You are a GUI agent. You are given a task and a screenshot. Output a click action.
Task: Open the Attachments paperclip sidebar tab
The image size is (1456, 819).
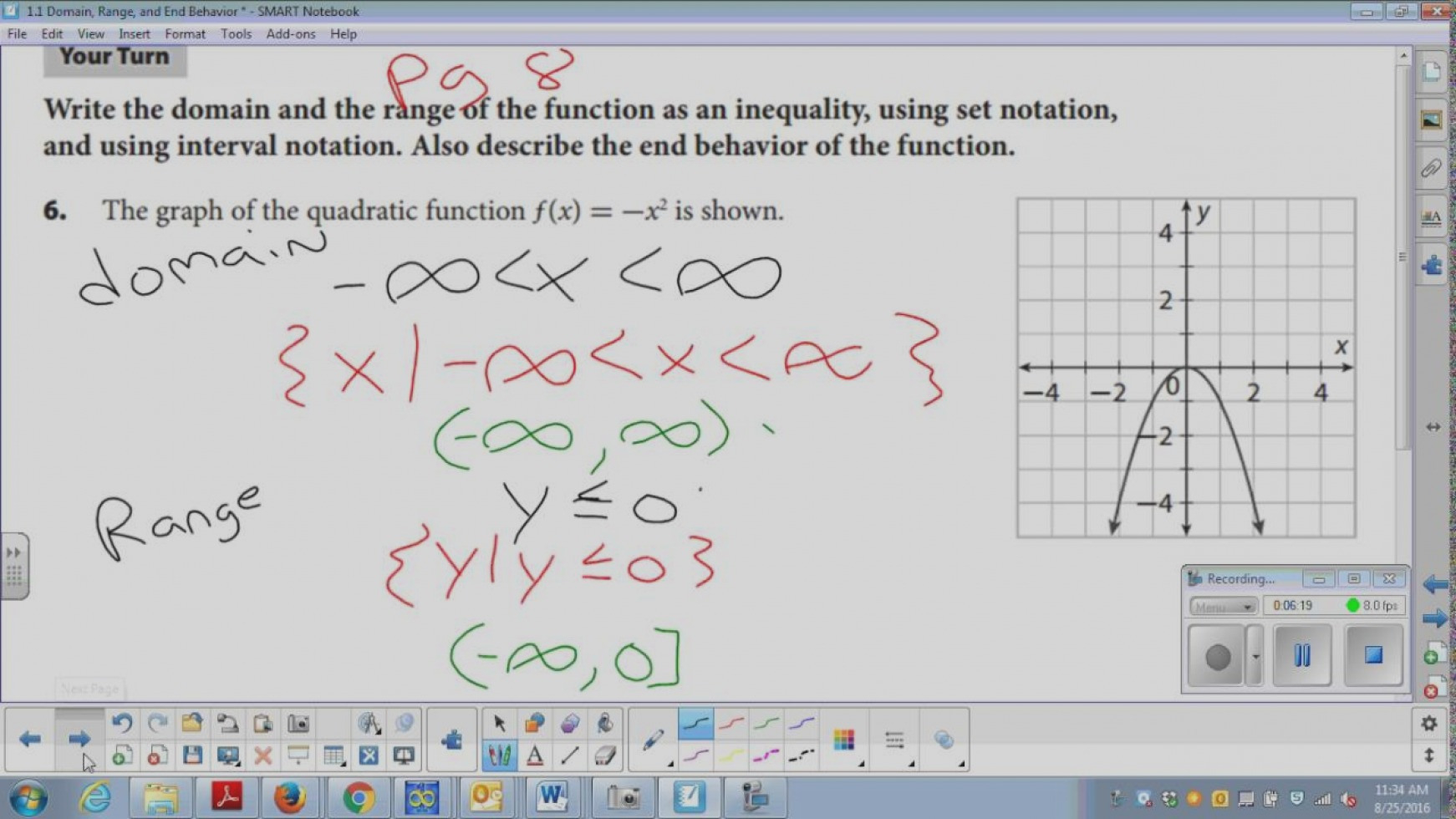[x=1432, y=169]
